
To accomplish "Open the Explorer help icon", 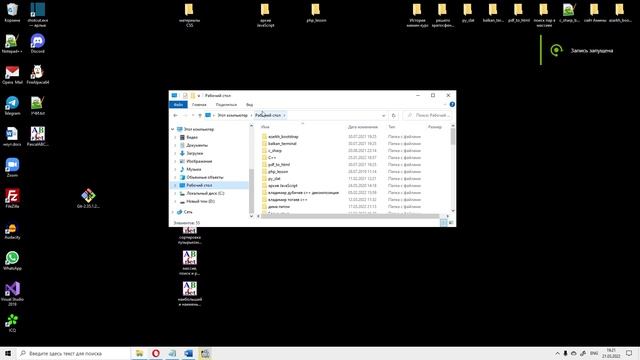I will point(452,105).
